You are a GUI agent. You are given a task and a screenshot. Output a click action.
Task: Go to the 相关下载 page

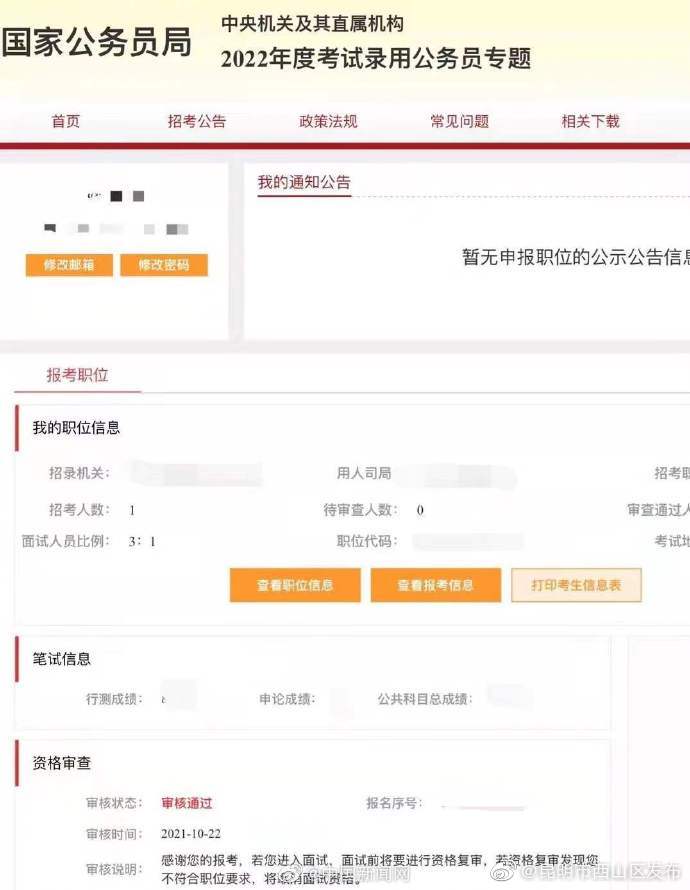[x=590, y=121]
